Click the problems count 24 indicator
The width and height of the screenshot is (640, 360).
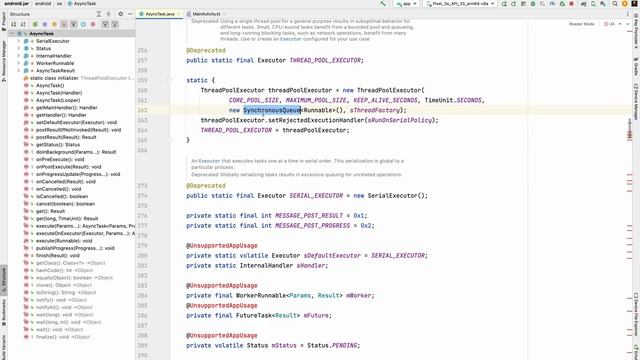[609, 24]
